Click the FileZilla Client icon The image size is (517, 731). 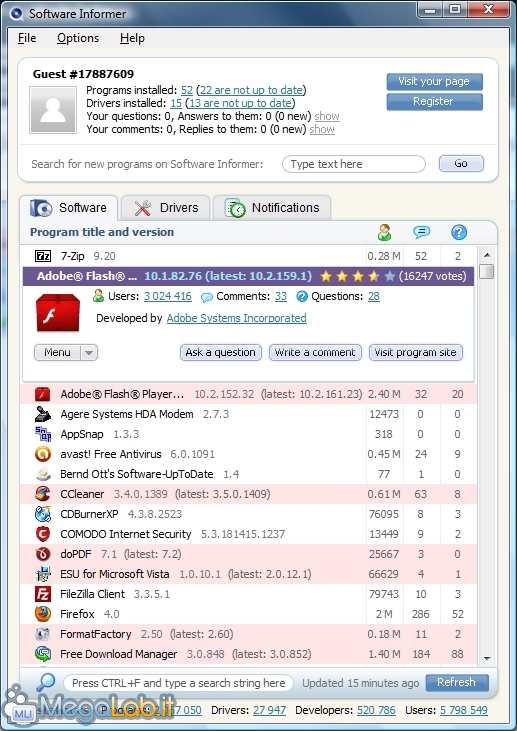pos(43,594)
